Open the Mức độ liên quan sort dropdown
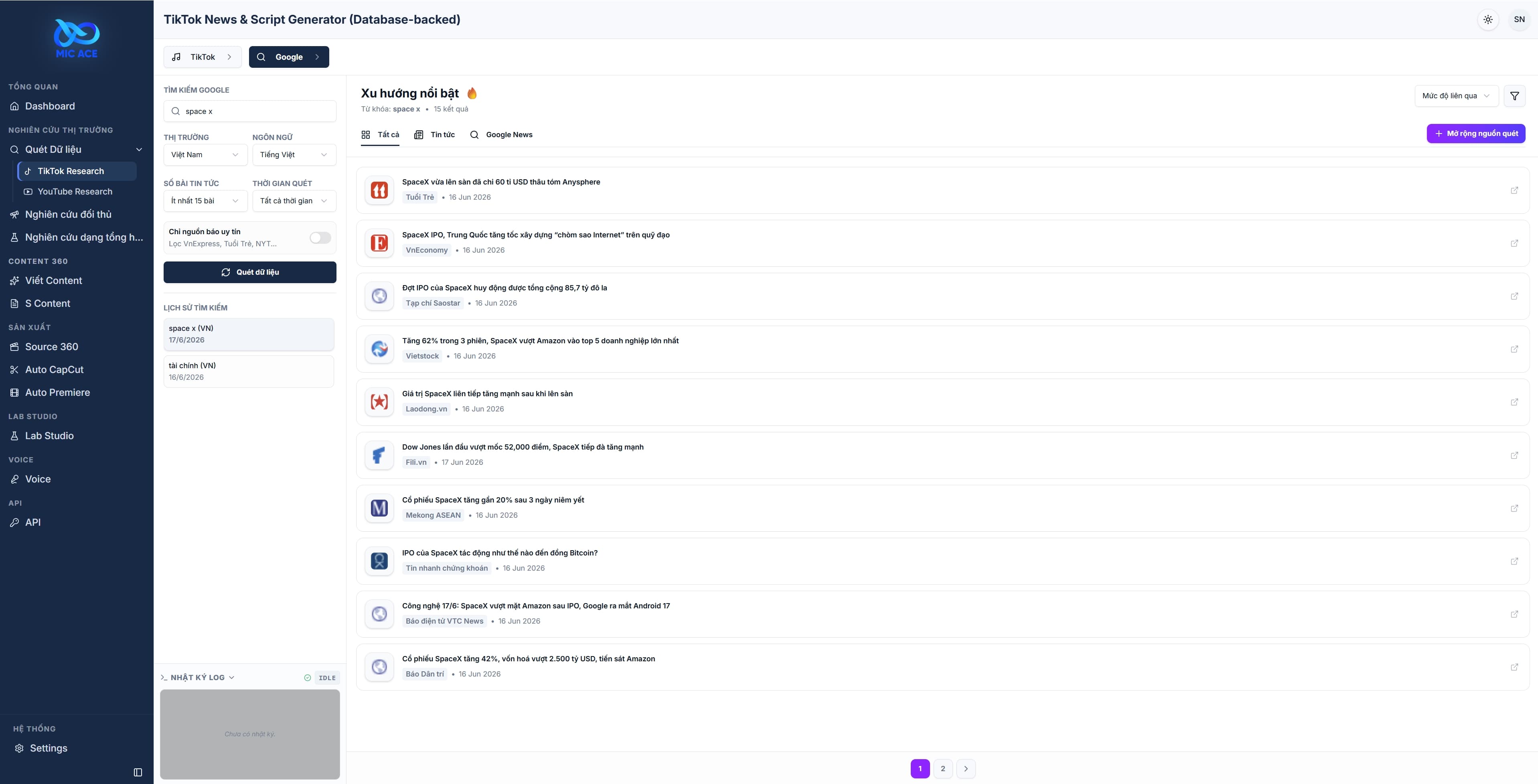1538x784 pixels. [x=1456, y=95]
